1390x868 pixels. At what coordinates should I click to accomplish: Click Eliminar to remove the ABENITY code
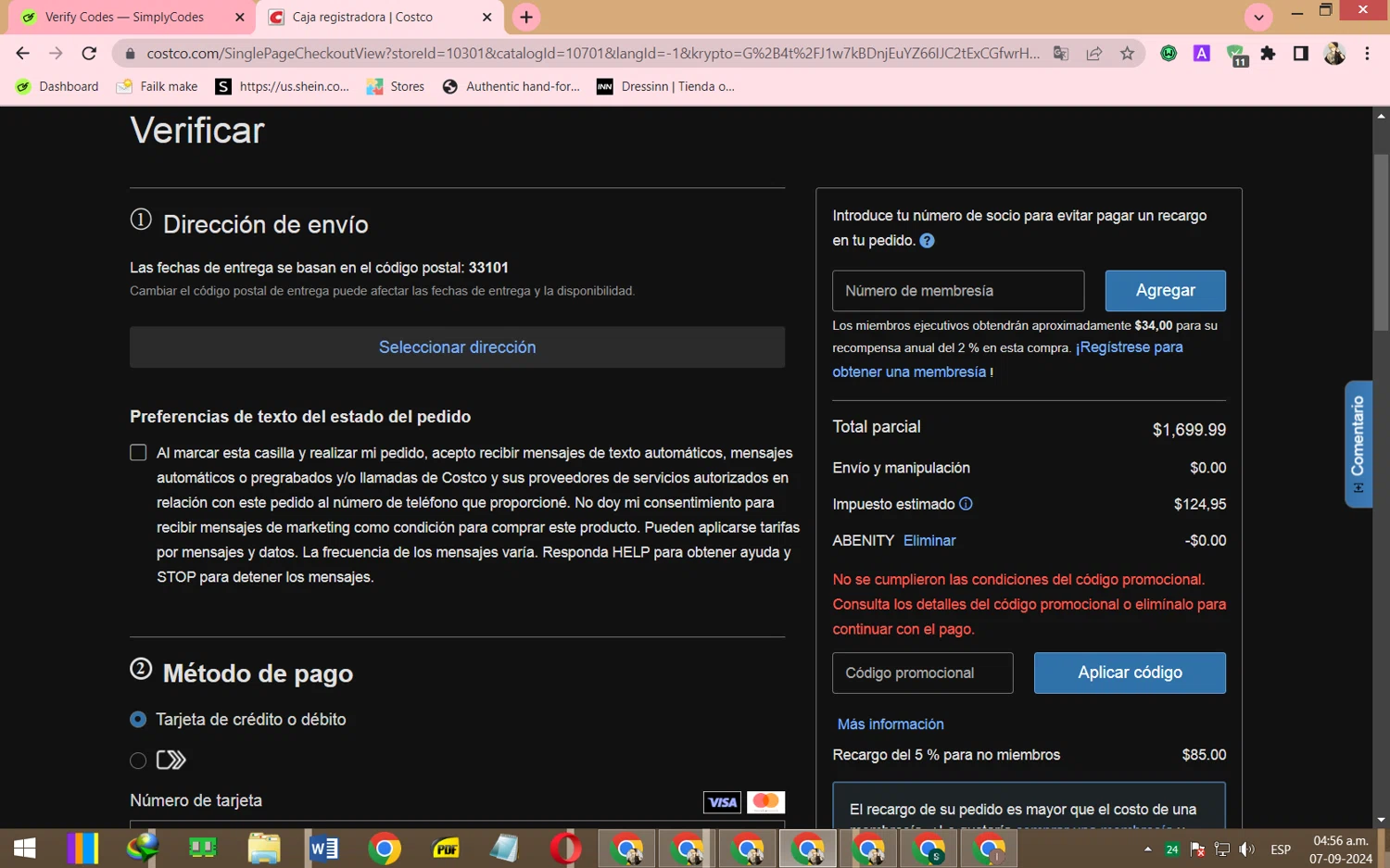pos(929,541)
